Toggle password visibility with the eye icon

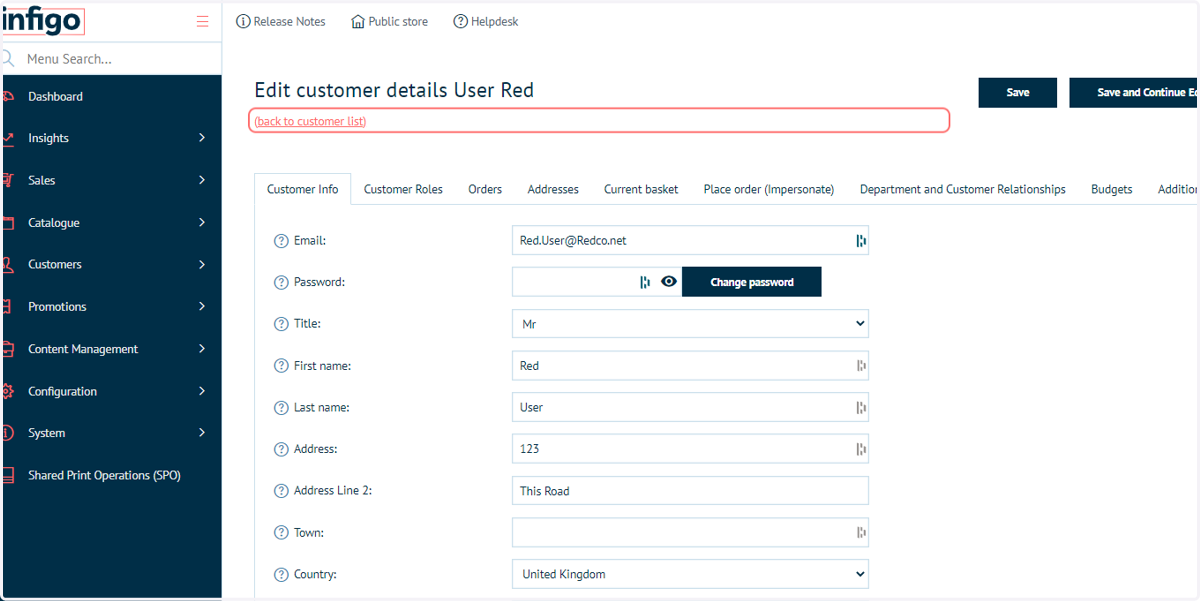(669, 282)
